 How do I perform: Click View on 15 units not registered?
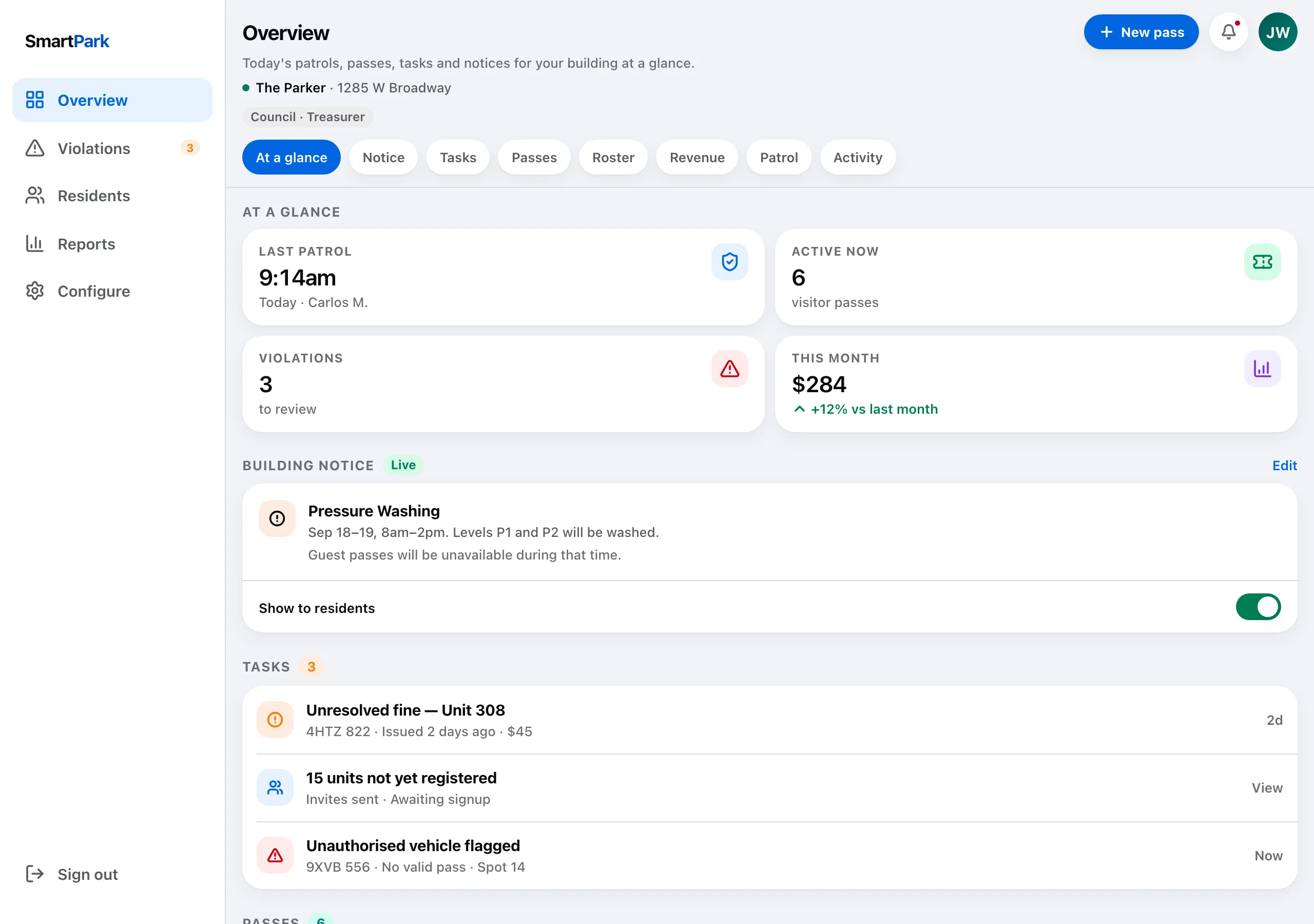click(1267, 788)
